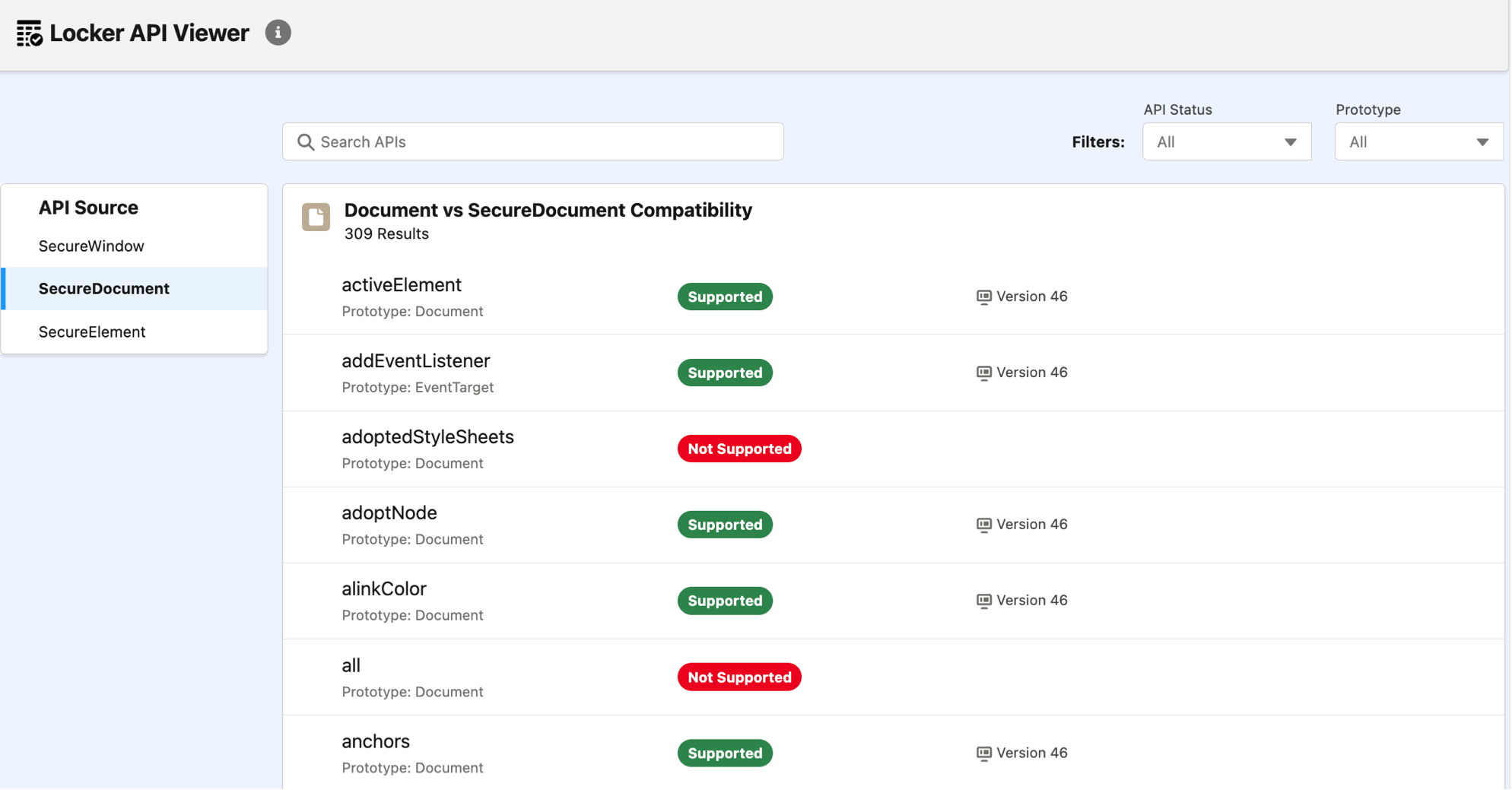Viewport: 1512px width, 790px height.
Task: Click the monitor icon next to activeElement's Version 46
Action: click(984, 297)
